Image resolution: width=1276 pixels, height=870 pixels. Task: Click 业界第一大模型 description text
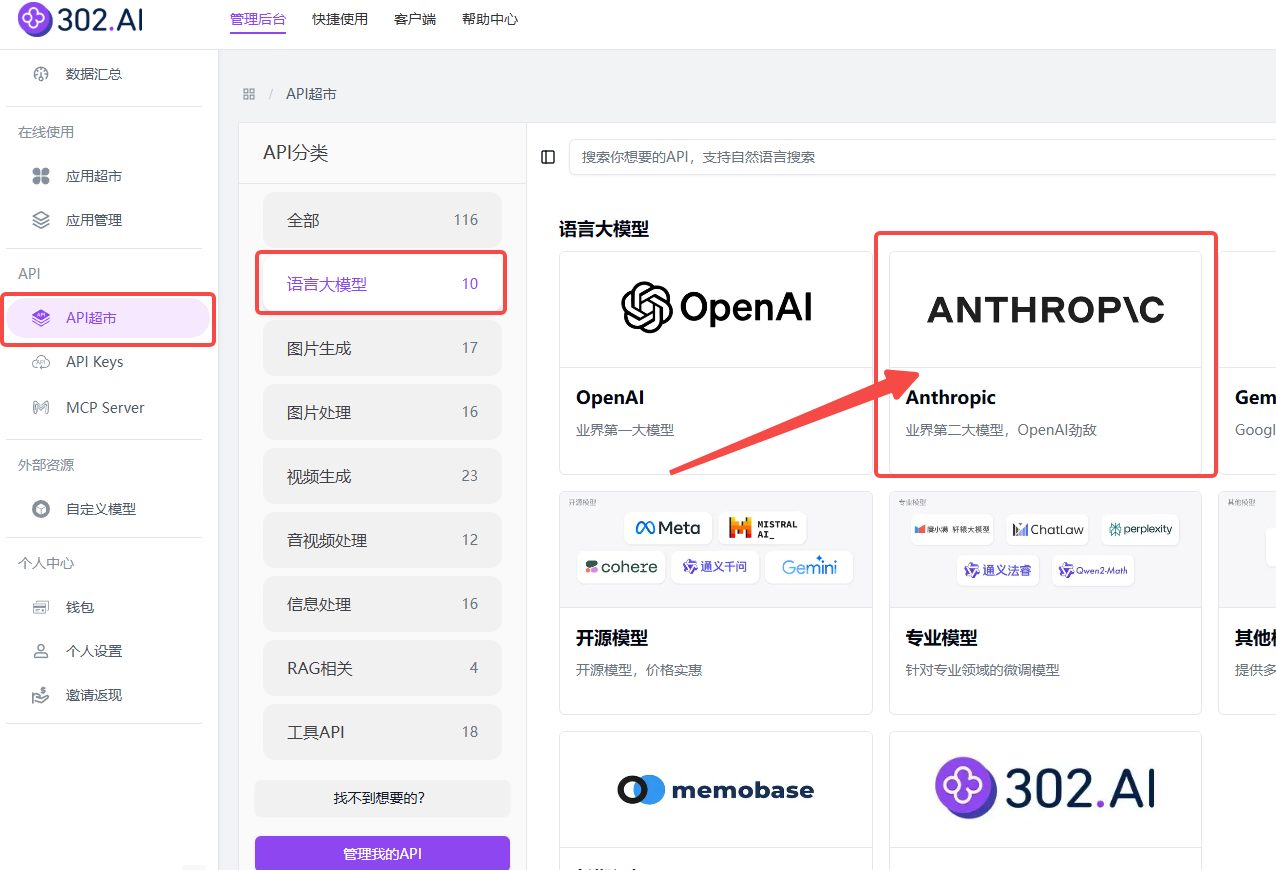coord(625,430)
